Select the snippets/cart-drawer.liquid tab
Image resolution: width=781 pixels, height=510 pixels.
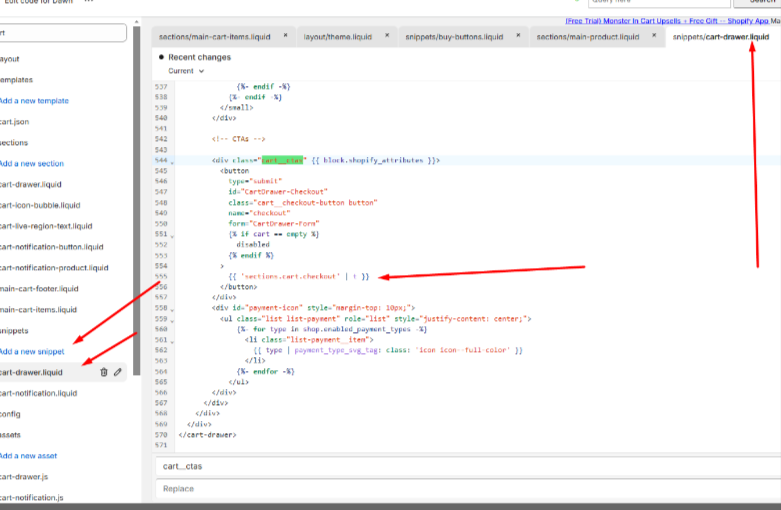pos(721,37)
